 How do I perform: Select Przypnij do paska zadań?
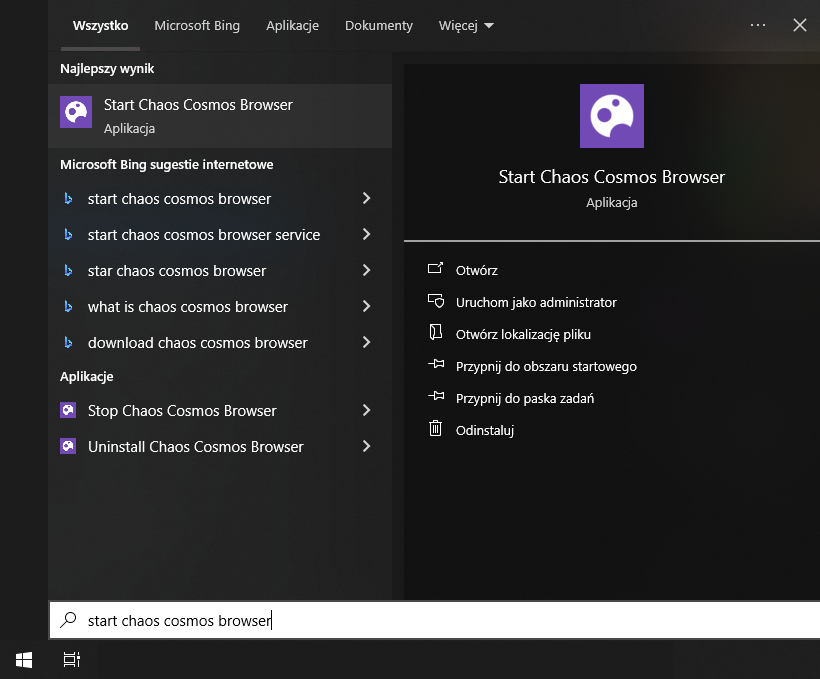pyautogui.click(x=525, y=398)
